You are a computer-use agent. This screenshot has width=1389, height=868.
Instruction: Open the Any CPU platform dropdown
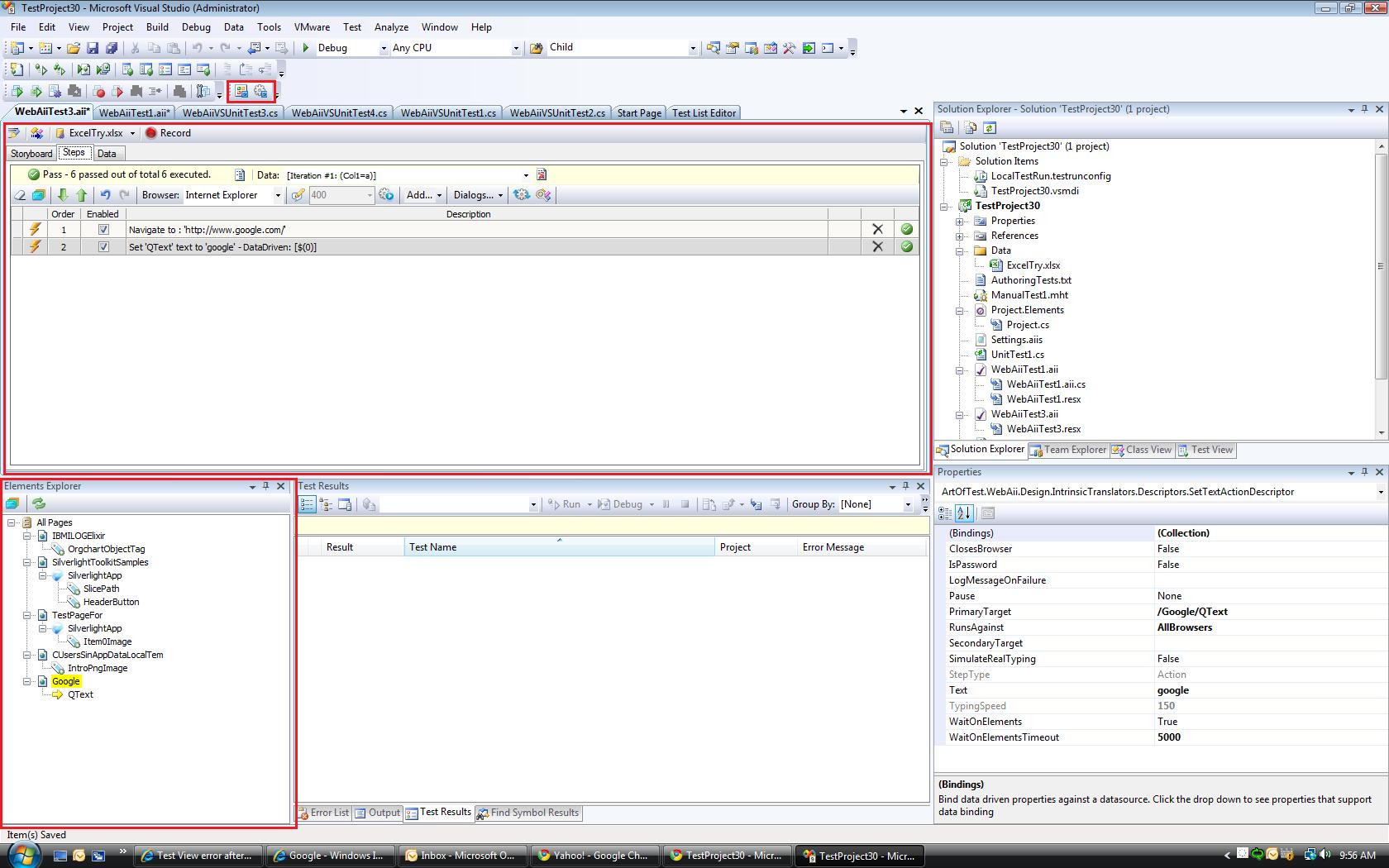tap(516, 48)
